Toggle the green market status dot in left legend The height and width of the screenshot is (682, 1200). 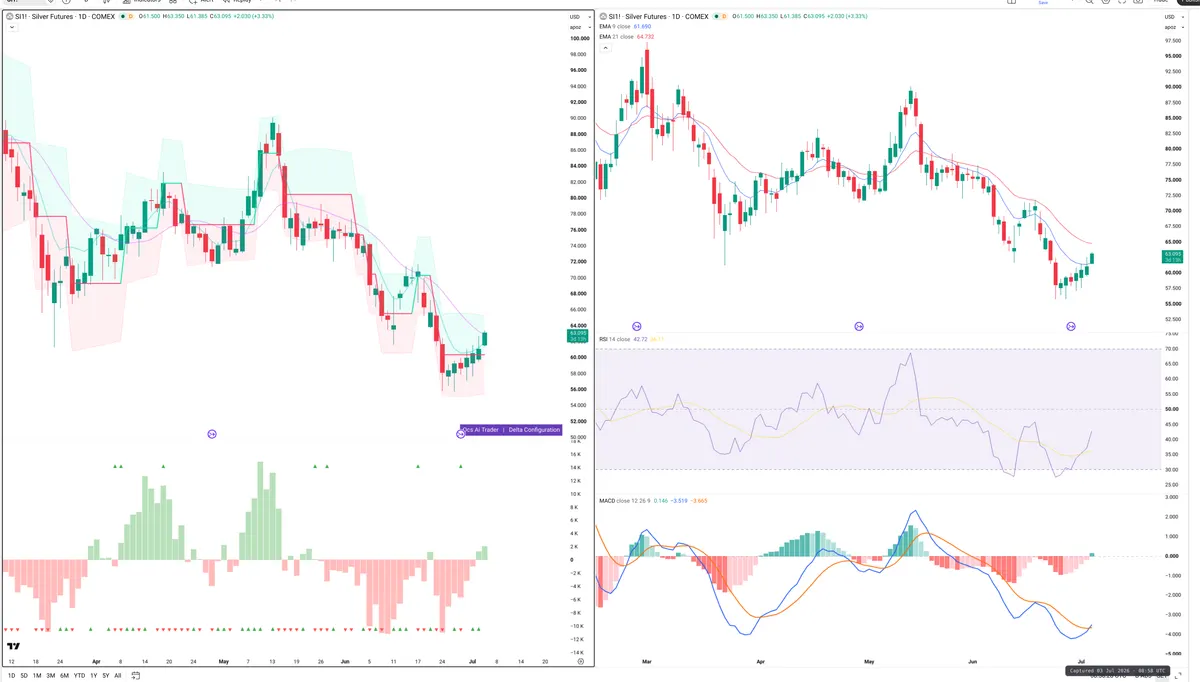click(123, 16)
